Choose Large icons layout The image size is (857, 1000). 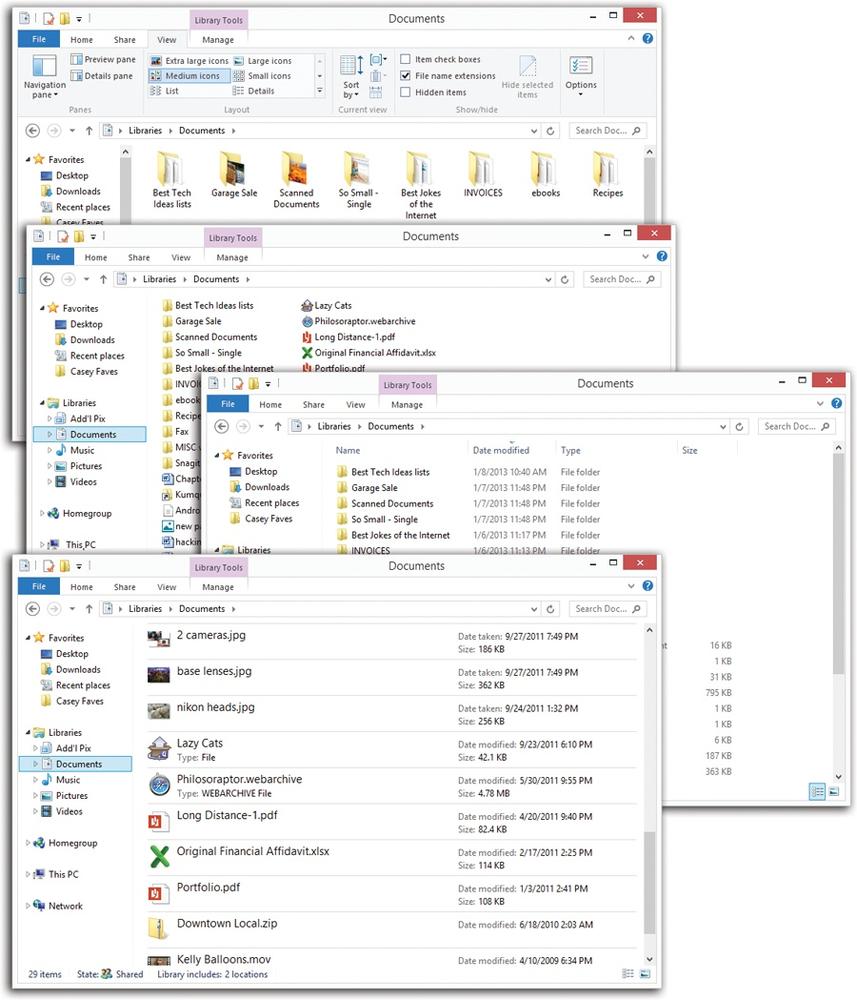pos(263,61)
